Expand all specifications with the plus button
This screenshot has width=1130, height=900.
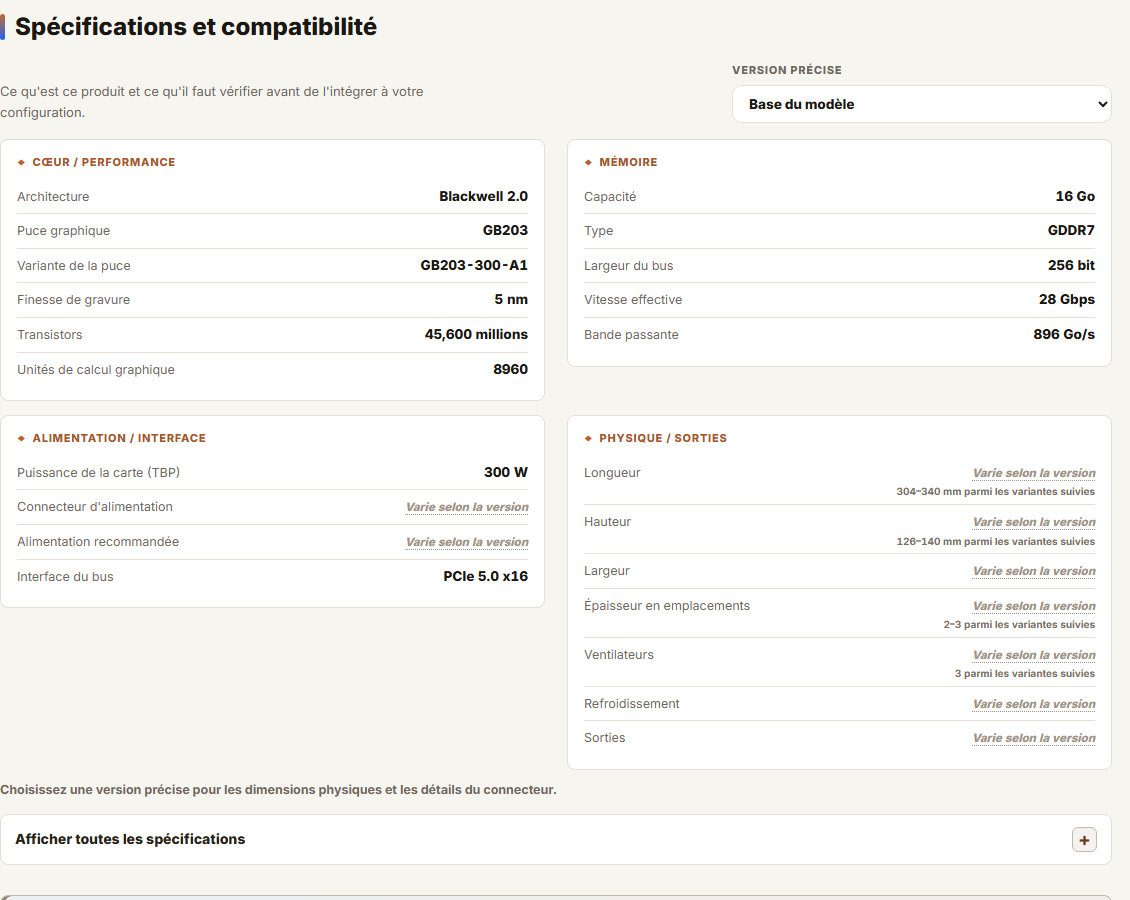pos(1084,839)
